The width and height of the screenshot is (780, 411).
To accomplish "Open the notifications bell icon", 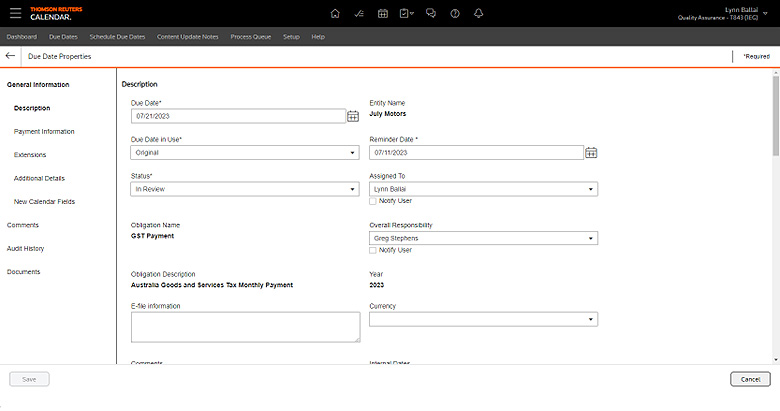I will 479,13.
